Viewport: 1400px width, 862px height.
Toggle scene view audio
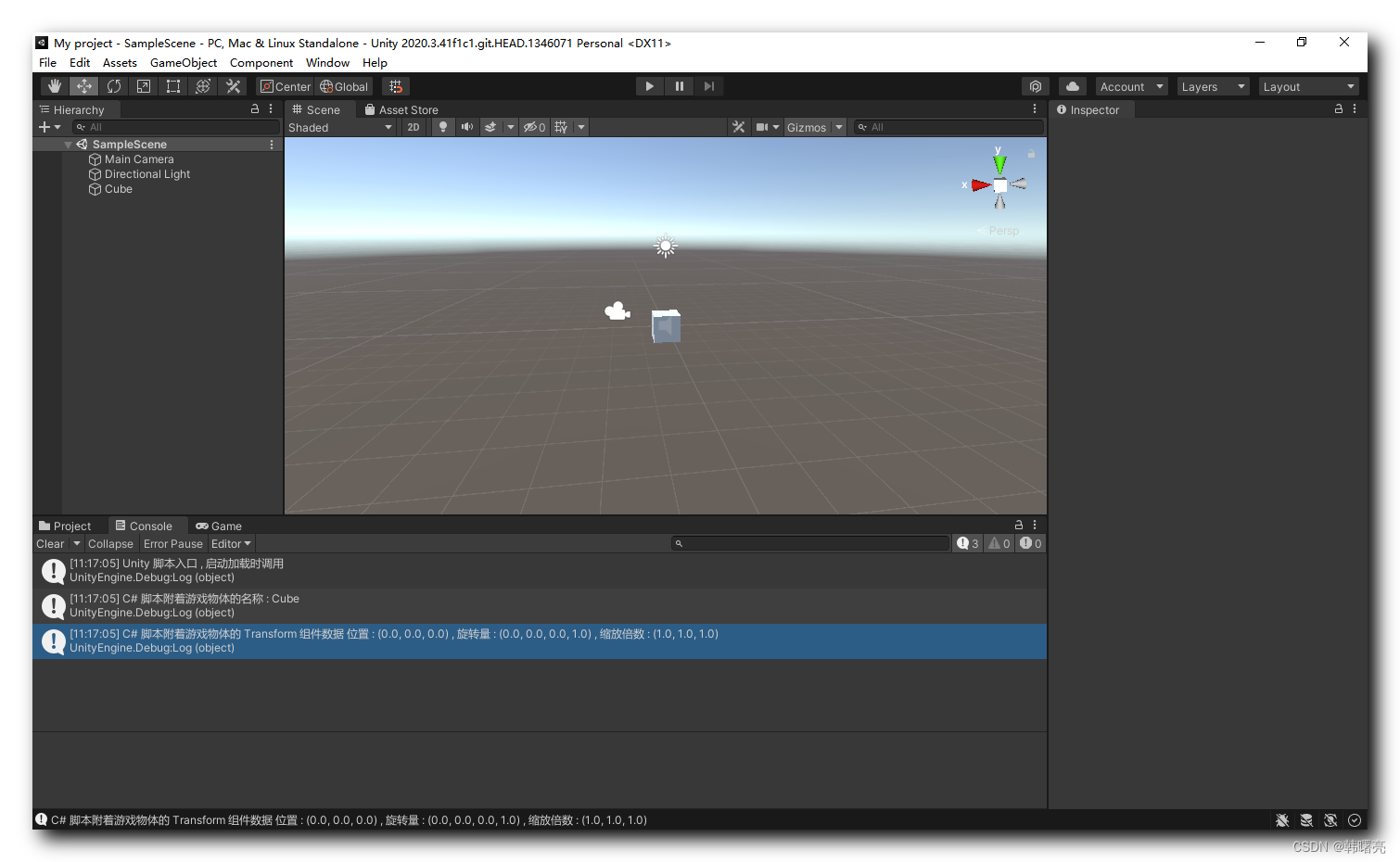[466, 127]
